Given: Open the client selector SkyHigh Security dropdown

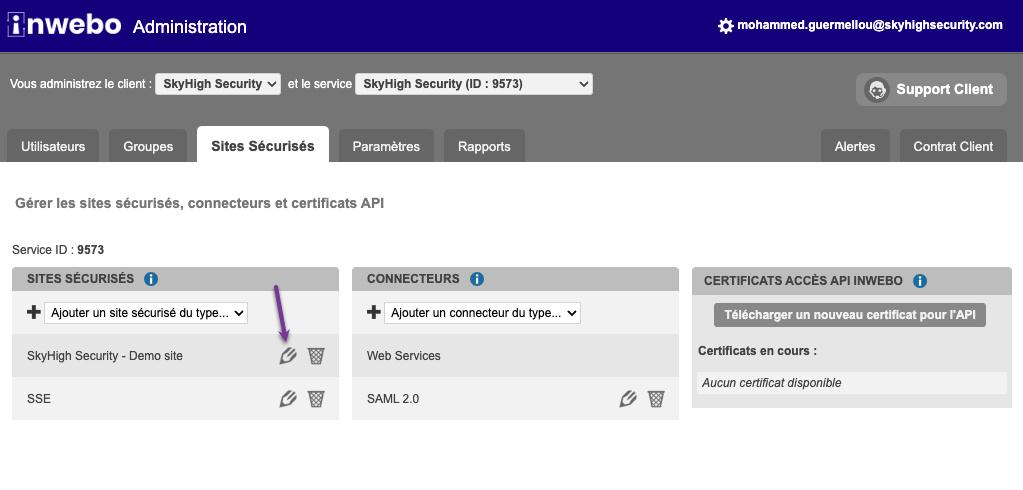Looking at the screenshot, I should [218, 84].
